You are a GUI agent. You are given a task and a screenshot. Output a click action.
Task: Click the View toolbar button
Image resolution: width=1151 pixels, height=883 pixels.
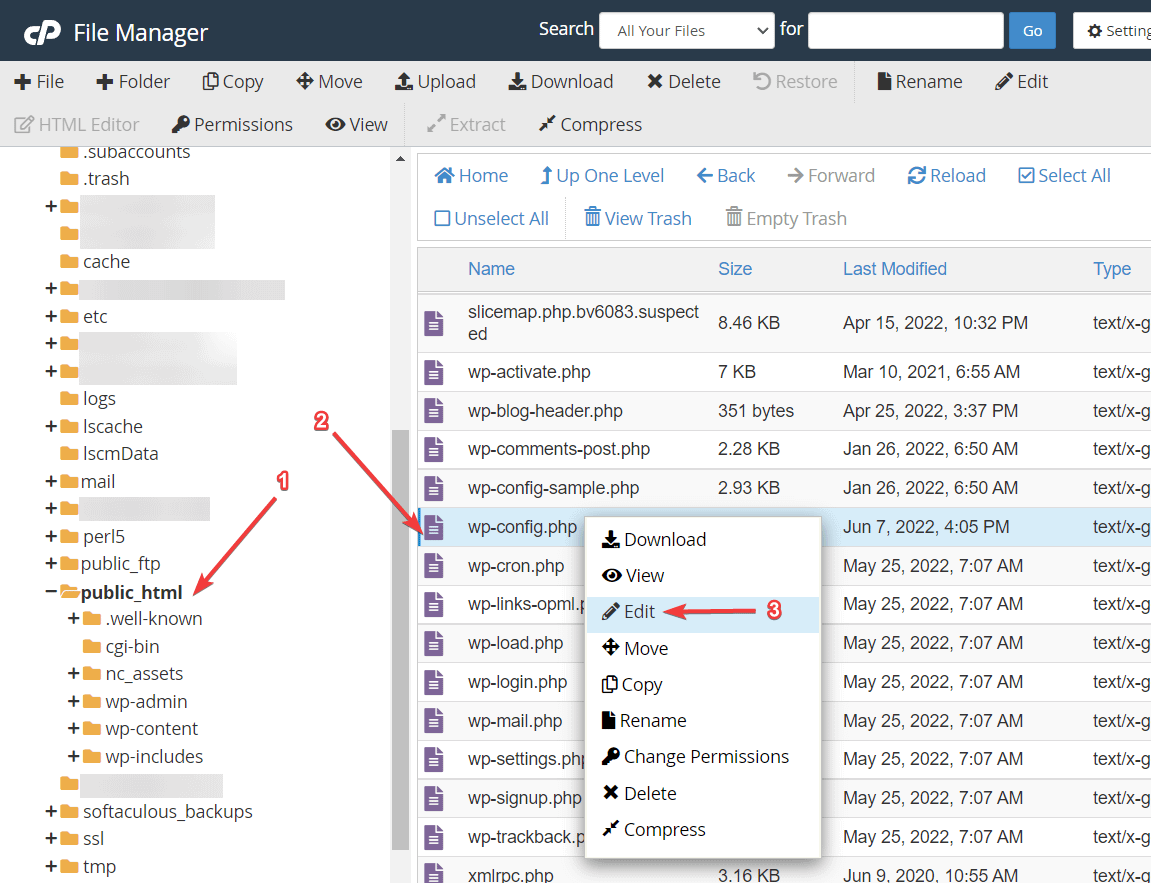tap(357, 125)
